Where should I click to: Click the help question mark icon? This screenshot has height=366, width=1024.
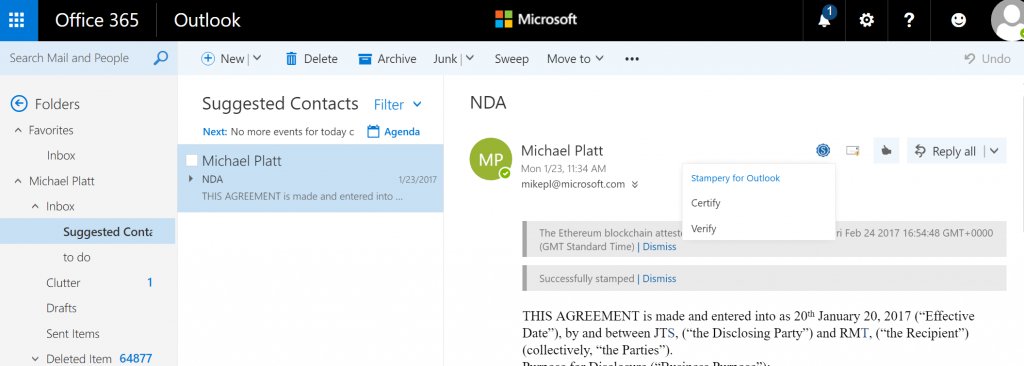click(908, 20)
